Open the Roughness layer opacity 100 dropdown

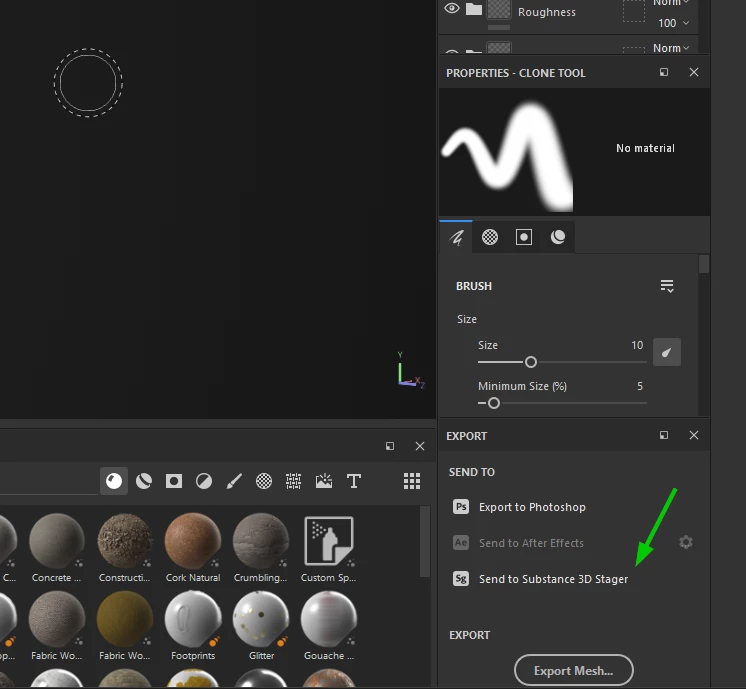click(x=673, y=23)
